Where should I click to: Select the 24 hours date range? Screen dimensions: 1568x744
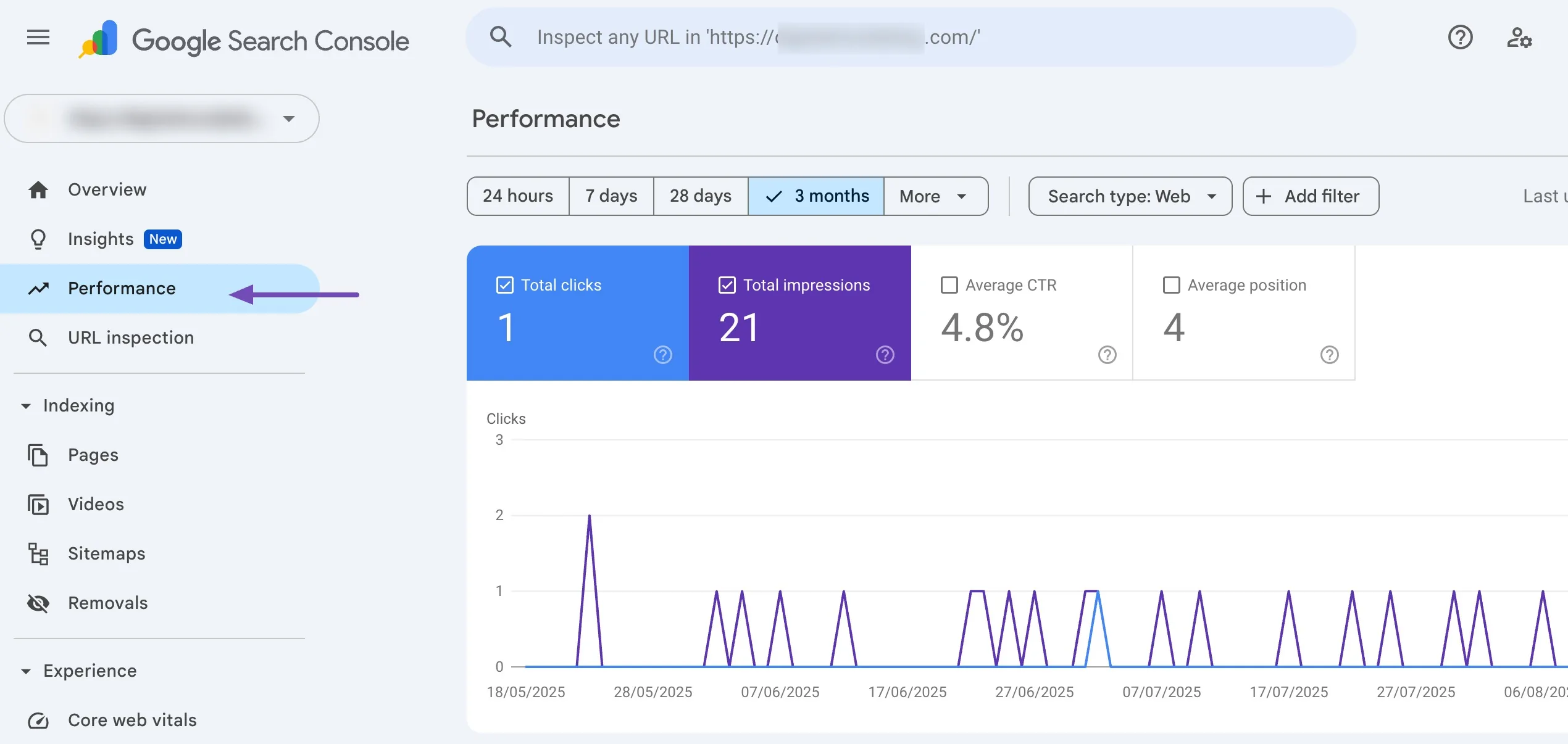[x=518, y=196]
